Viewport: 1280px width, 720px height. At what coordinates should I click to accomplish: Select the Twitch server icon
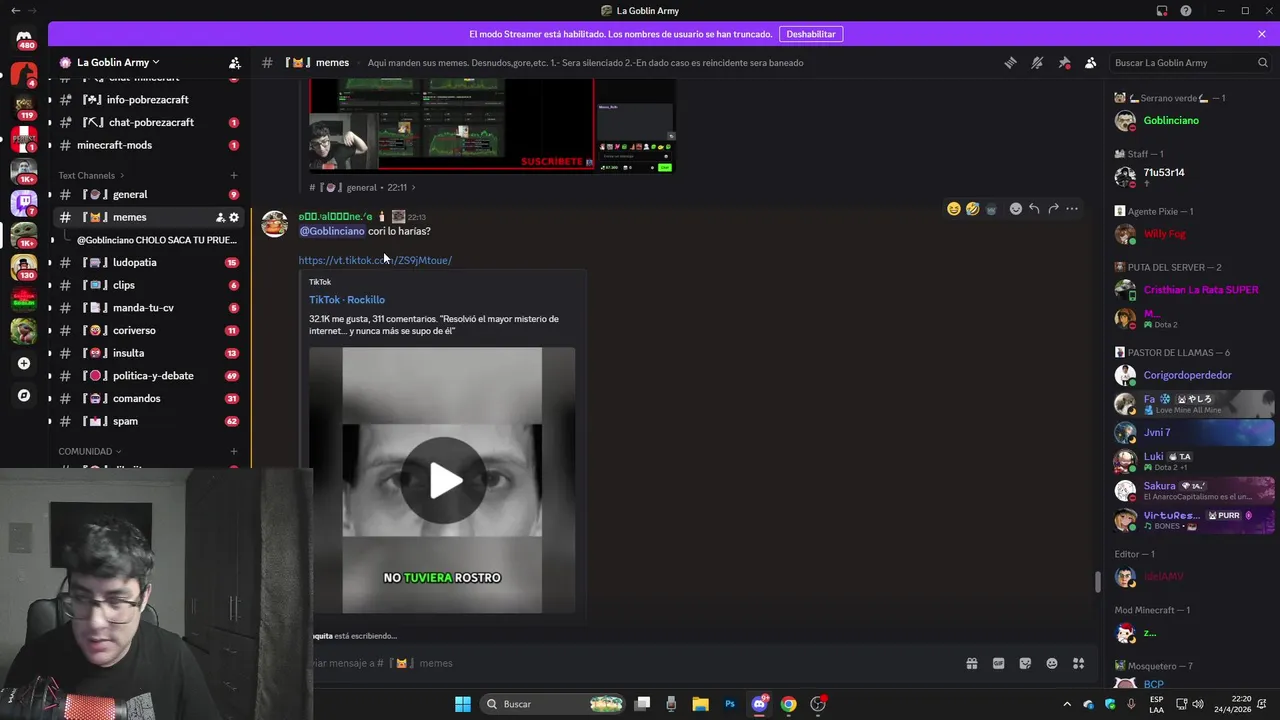(24, 203)
